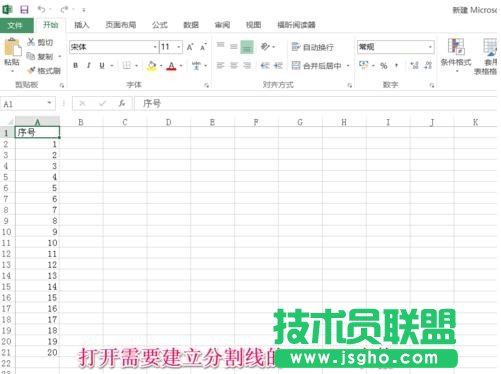Click the top align icon
This screenshot has height=374, width=501.
(x=221, y=46)
